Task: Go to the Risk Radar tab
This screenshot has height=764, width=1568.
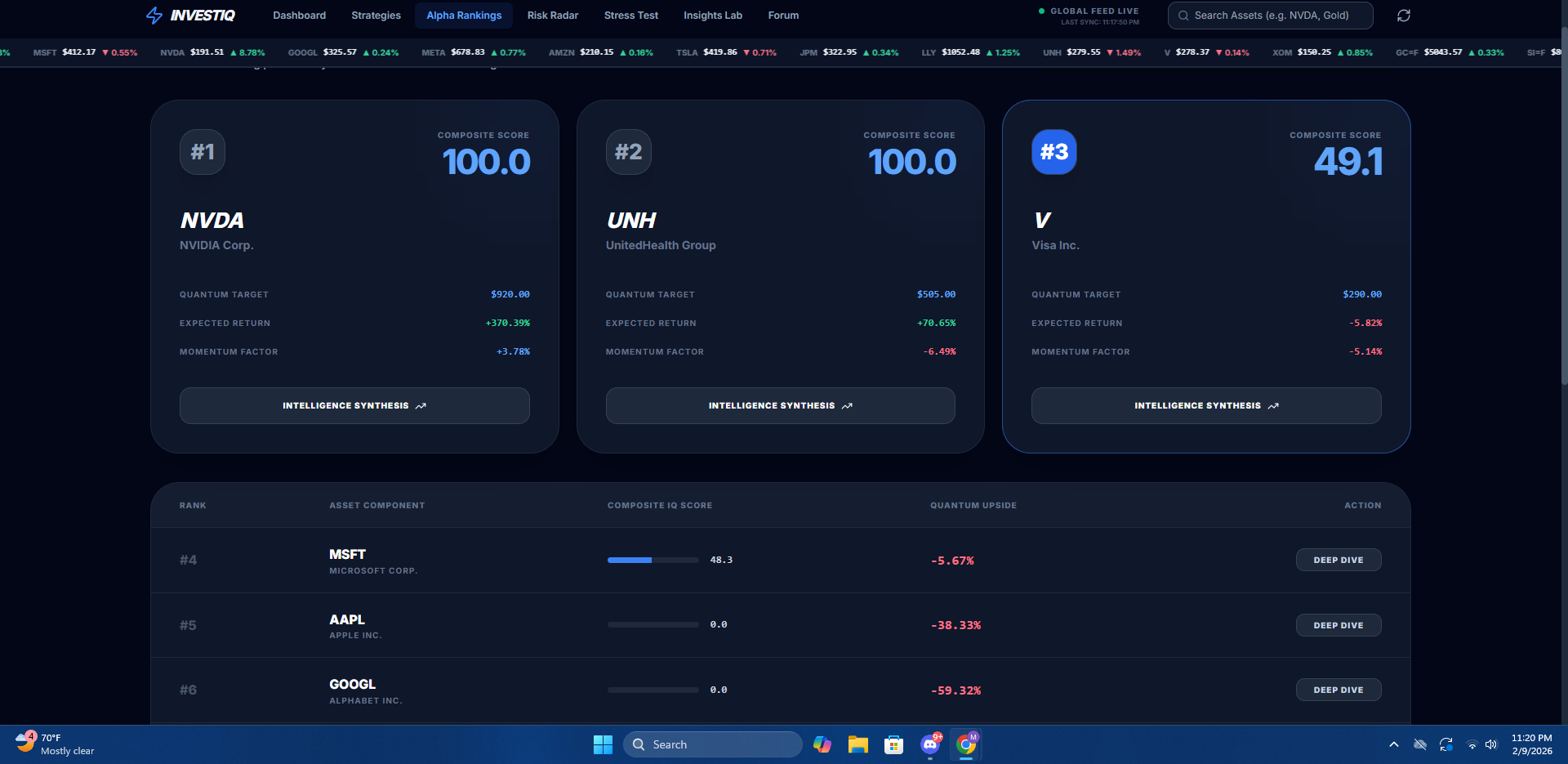Action: coord(553,16)
